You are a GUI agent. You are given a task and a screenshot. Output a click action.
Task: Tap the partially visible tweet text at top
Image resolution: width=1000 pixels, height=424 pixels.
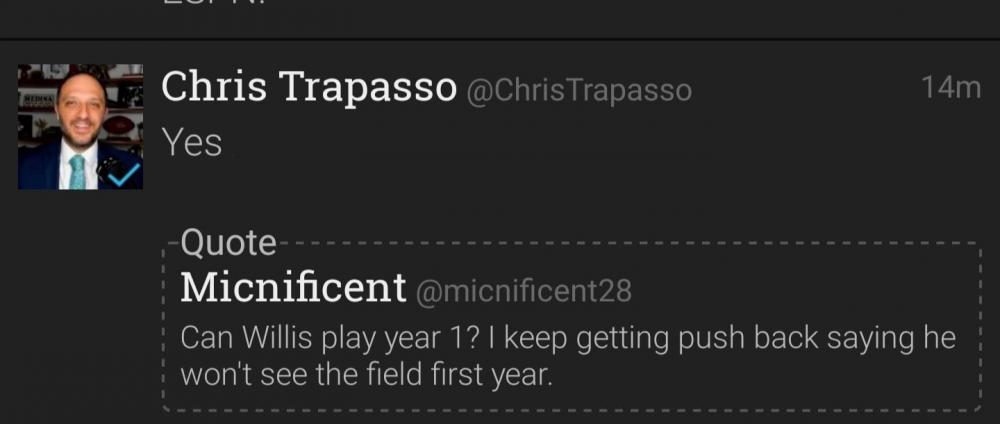(x=200, y=6)
